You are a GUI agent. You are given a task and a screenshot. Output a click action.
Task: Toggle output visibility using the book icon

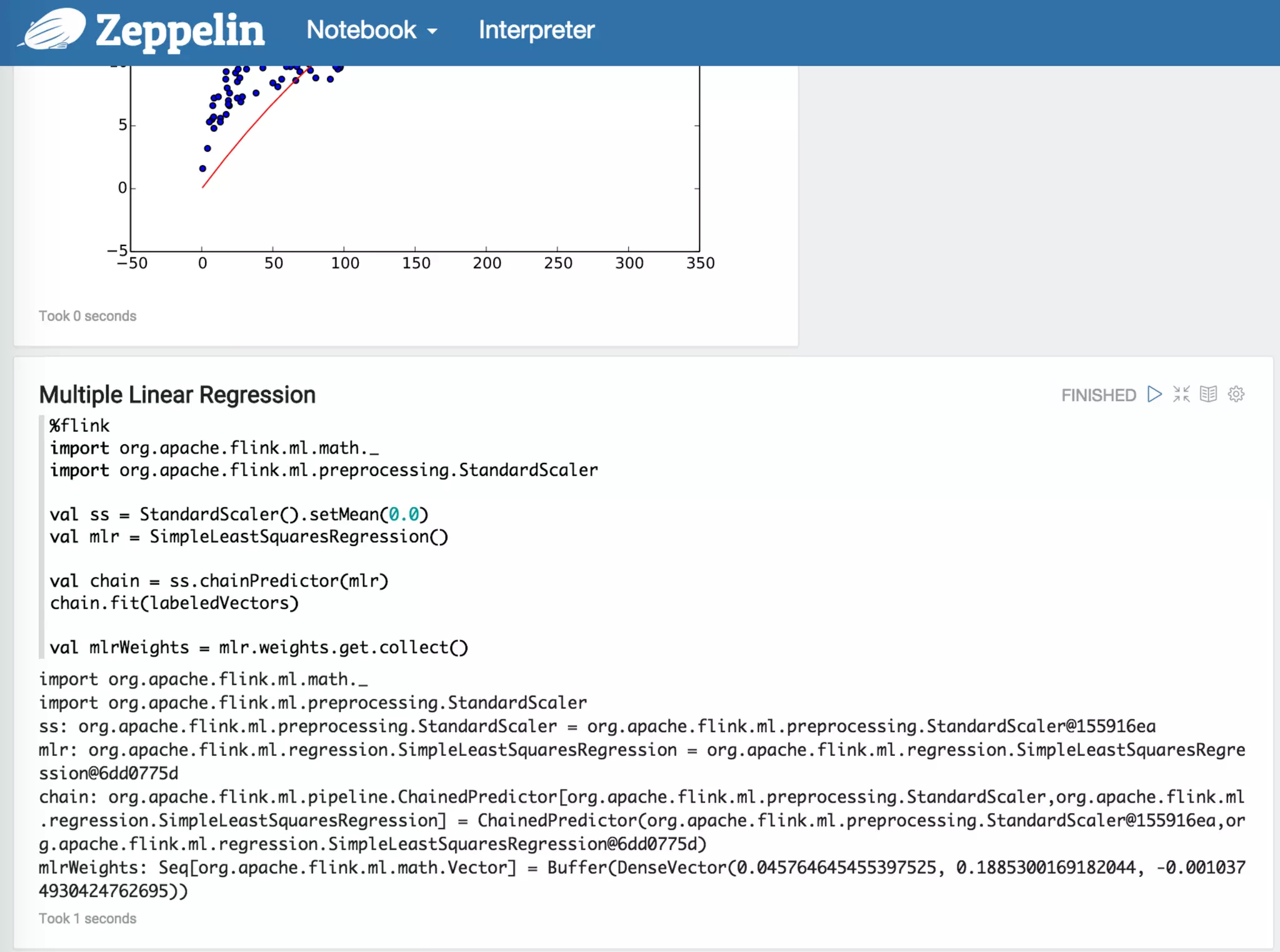1208,394
